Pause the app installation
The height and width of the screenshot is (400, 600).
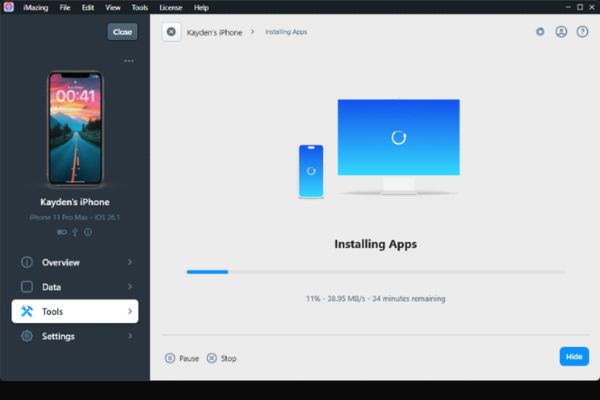click(182, 358)
